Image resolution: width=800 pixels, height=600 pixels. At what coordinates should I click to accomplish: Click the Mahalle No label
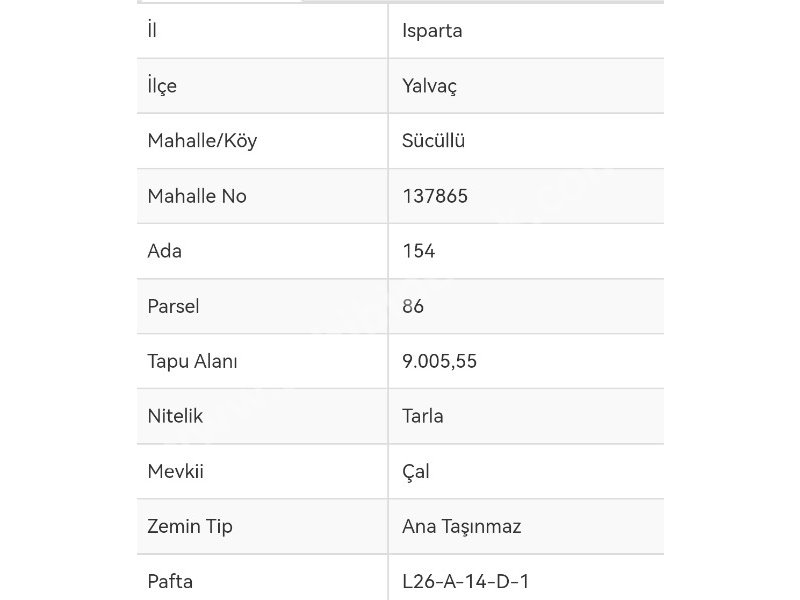click(197, 196)
